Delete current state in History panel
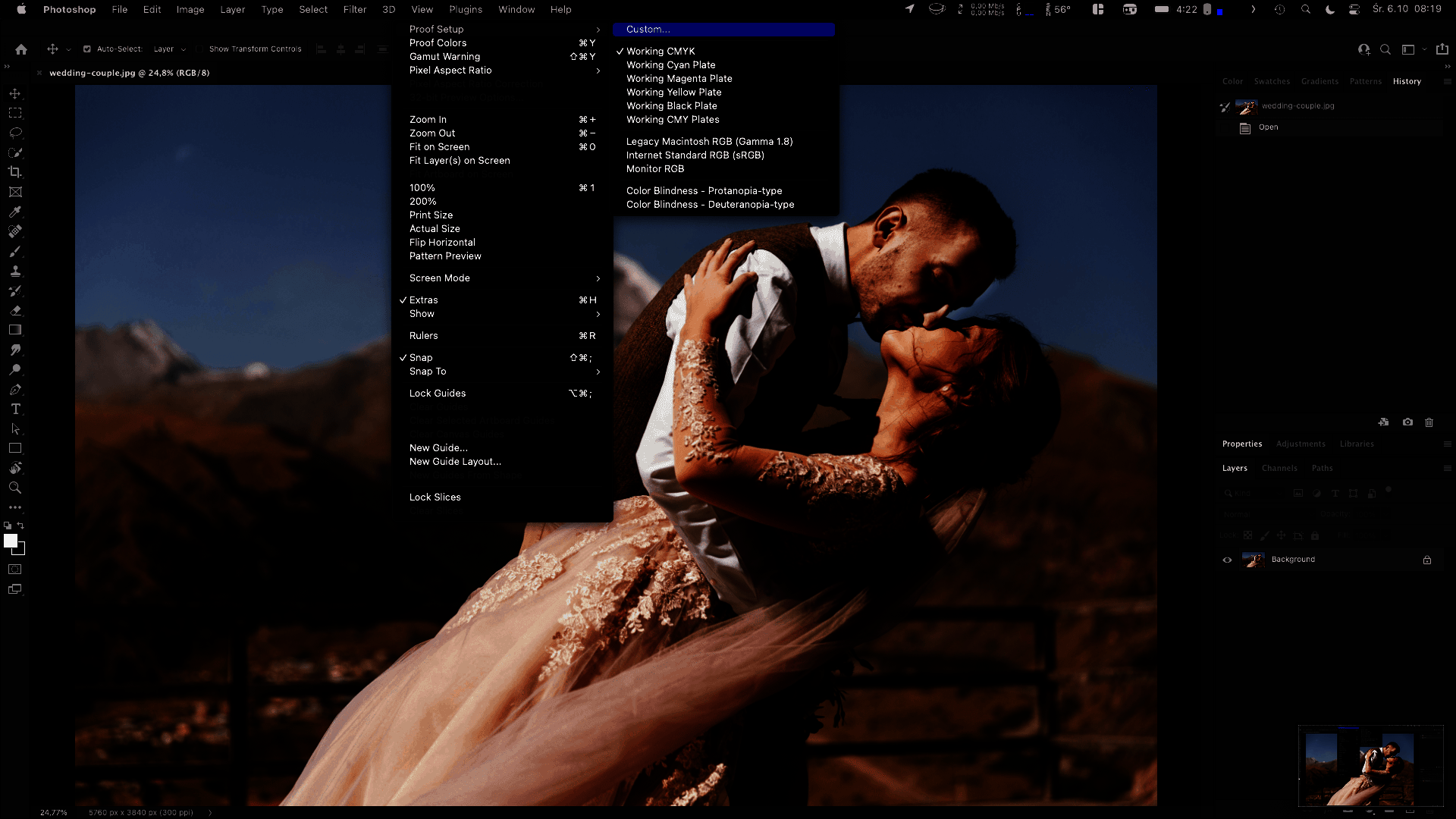Image resolution: width=1456 pixels, height=819 pixels. 1429,422
